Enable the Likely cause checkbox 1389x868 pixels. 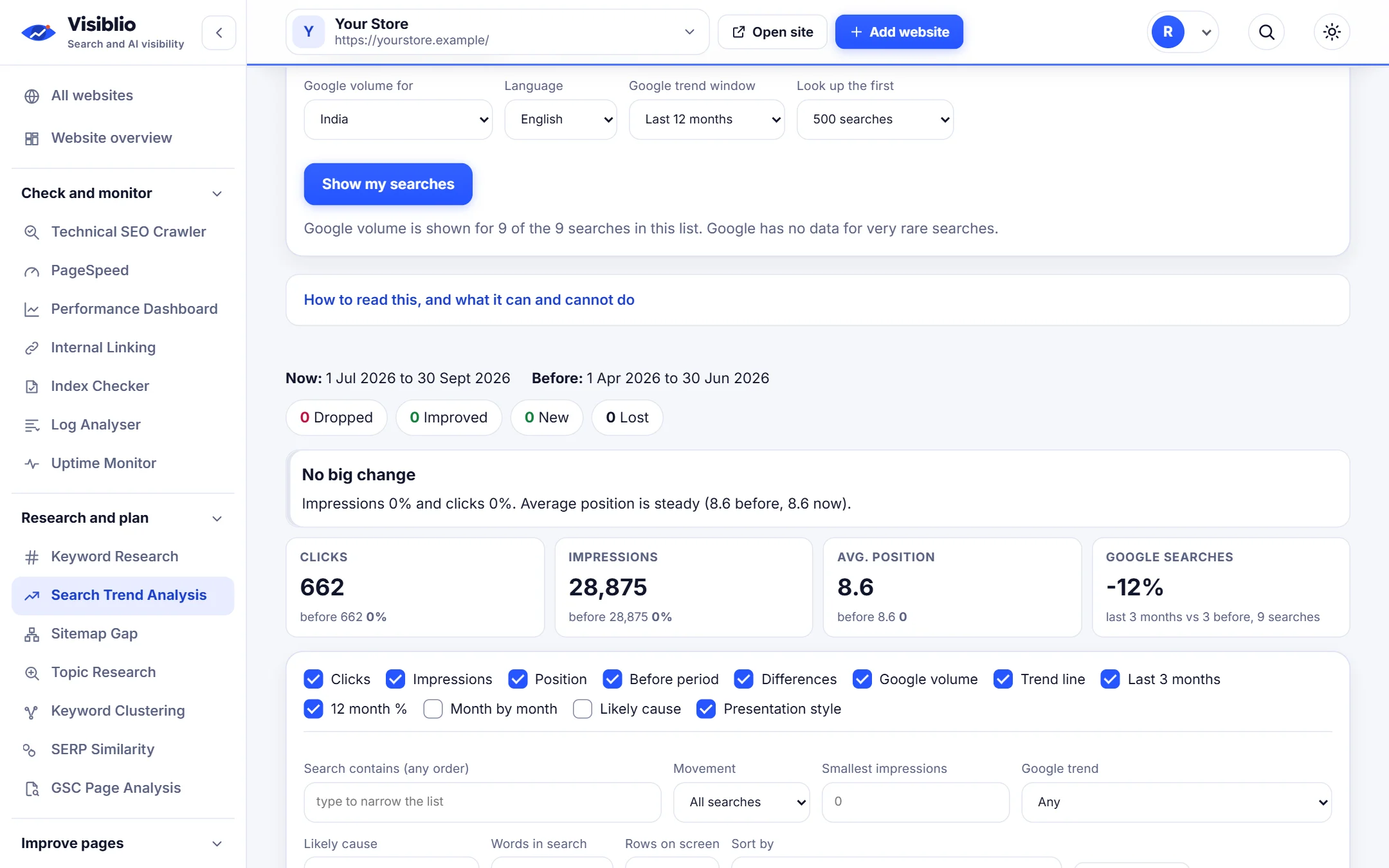pos(583,709)
